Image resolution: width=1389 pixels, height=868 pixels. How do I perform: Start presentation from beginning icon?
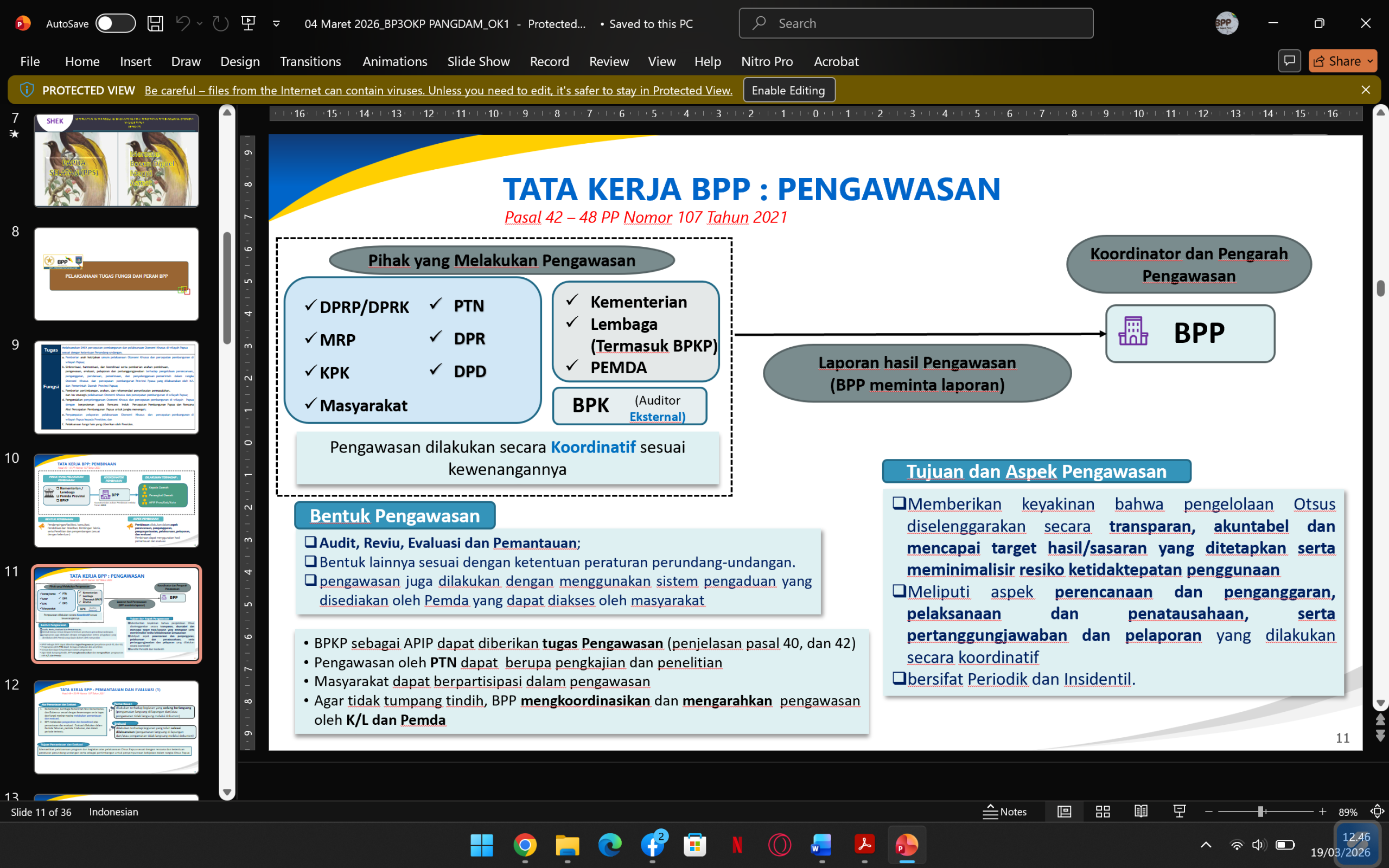tap(249, 23)
